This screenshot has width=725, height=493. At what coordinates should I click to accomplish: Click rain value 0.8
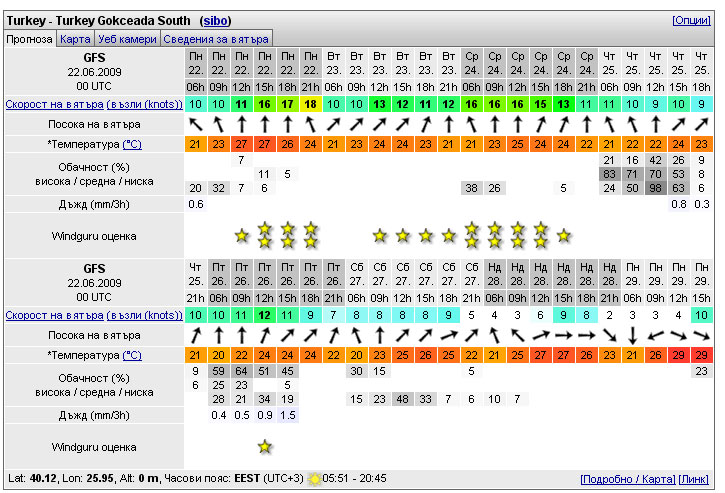point(678,204)
